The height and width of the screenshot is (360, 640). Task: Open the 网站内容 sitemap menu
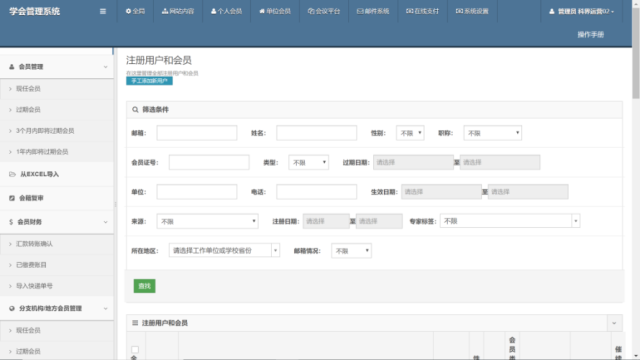point(178,11)
